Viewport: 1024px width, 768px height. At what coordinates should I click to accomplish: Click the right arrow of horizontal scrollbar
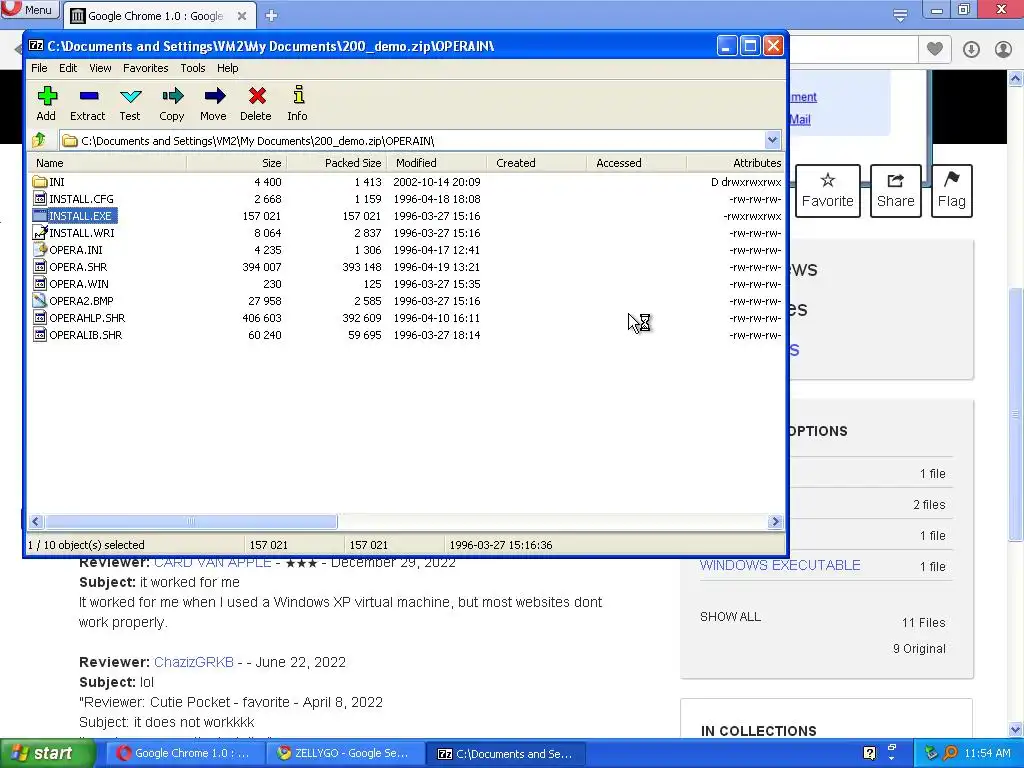tap(775, 521)
